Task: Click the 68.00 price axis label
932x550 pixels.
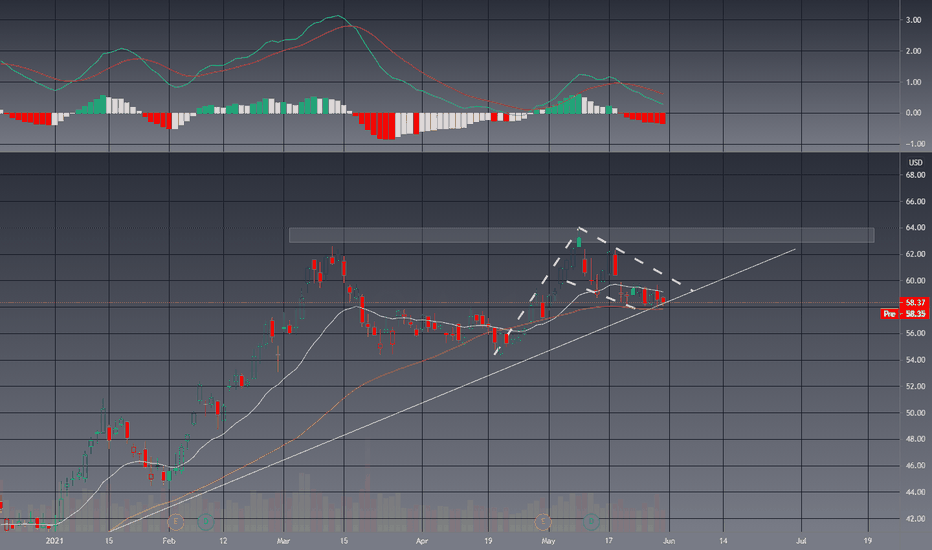Action: tap(915, 175)
